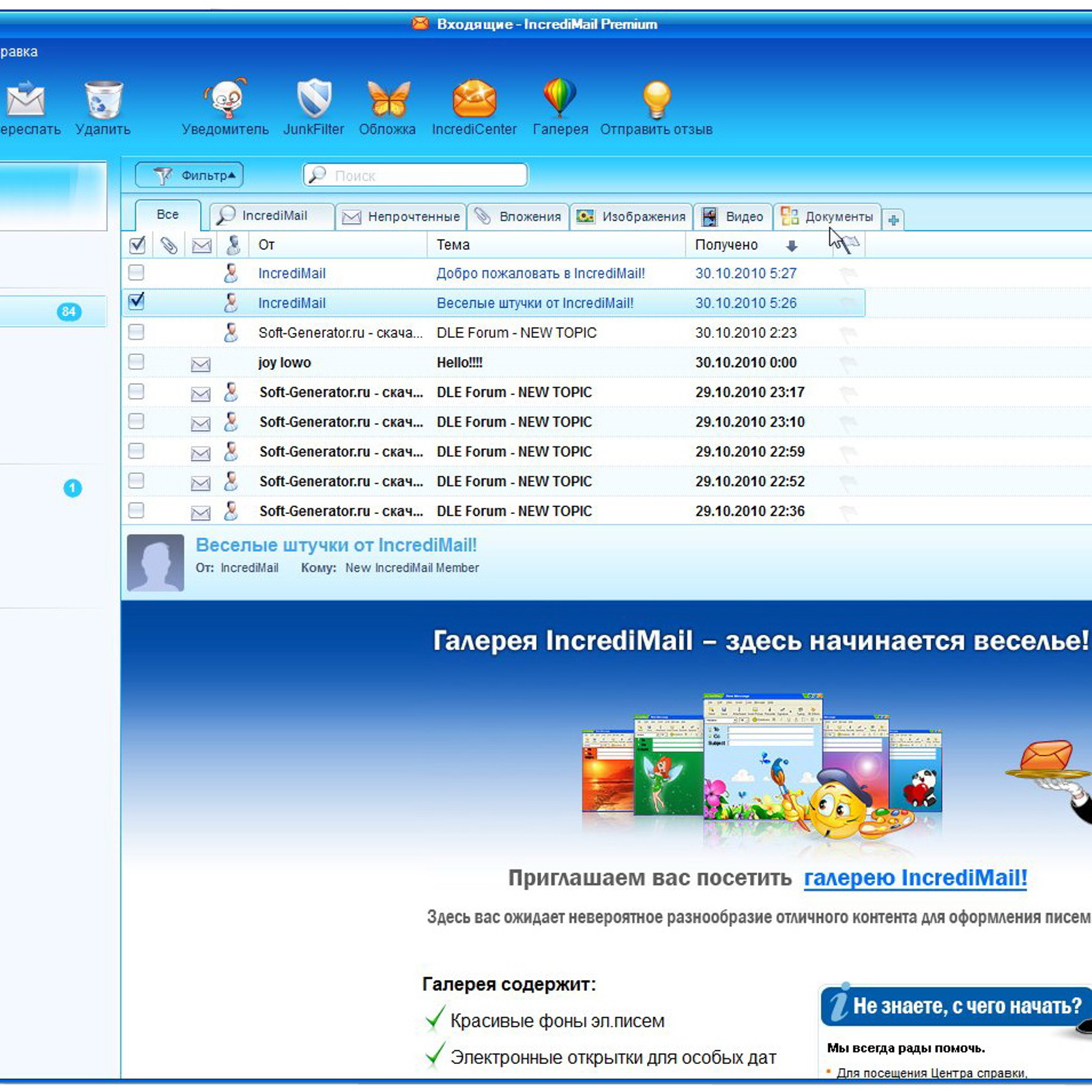
Task: Open IncrediCenter orange envelope icon
Action: 474,99
